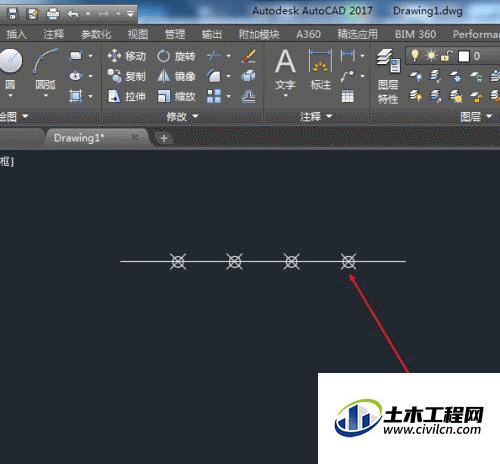Viewport: 500px width, 464px height.
Task: Toggle layer 0 lock padlock
Action: coord(447,56)
